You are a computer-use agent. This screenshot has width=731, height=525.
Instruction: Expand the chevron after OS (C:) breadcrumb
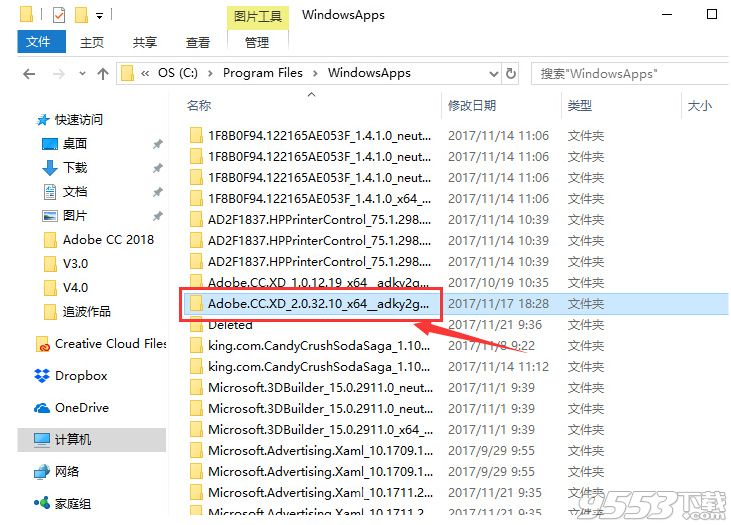click(x=211, y=74)
